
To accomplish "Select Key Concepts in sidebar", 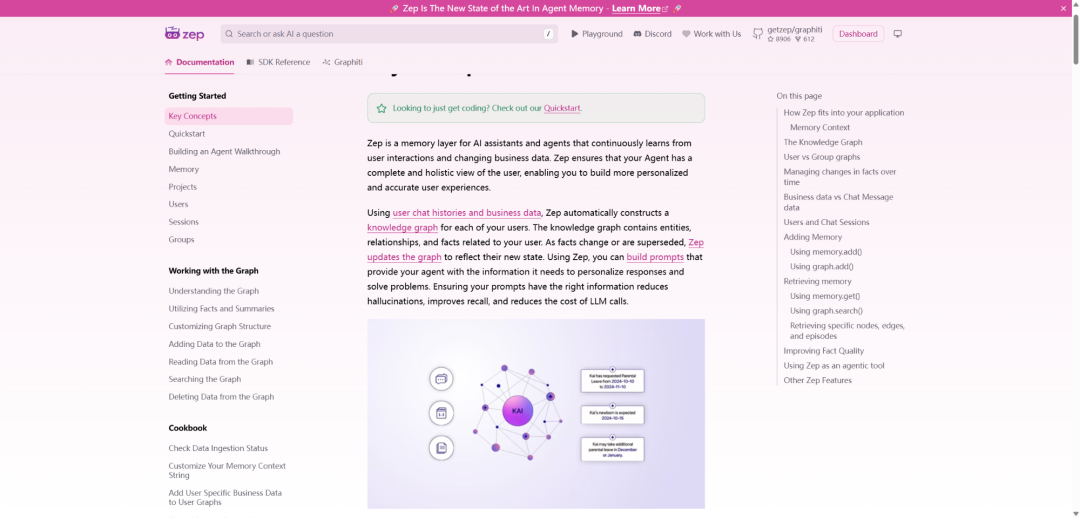I will pos(229,116).
